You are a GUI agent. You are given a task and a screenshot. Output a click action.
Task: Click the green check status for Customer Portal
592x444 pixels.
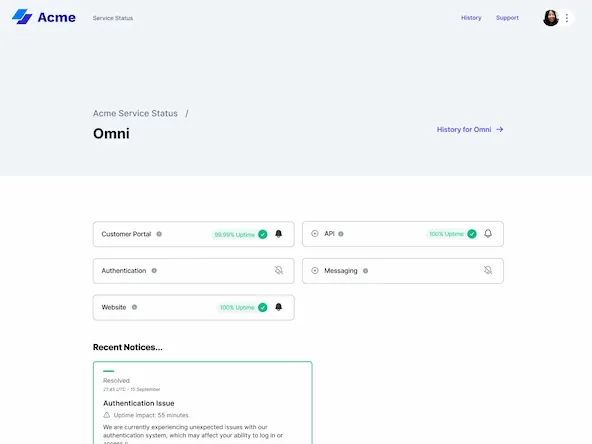pyautogui.click(x=262, y=234)
